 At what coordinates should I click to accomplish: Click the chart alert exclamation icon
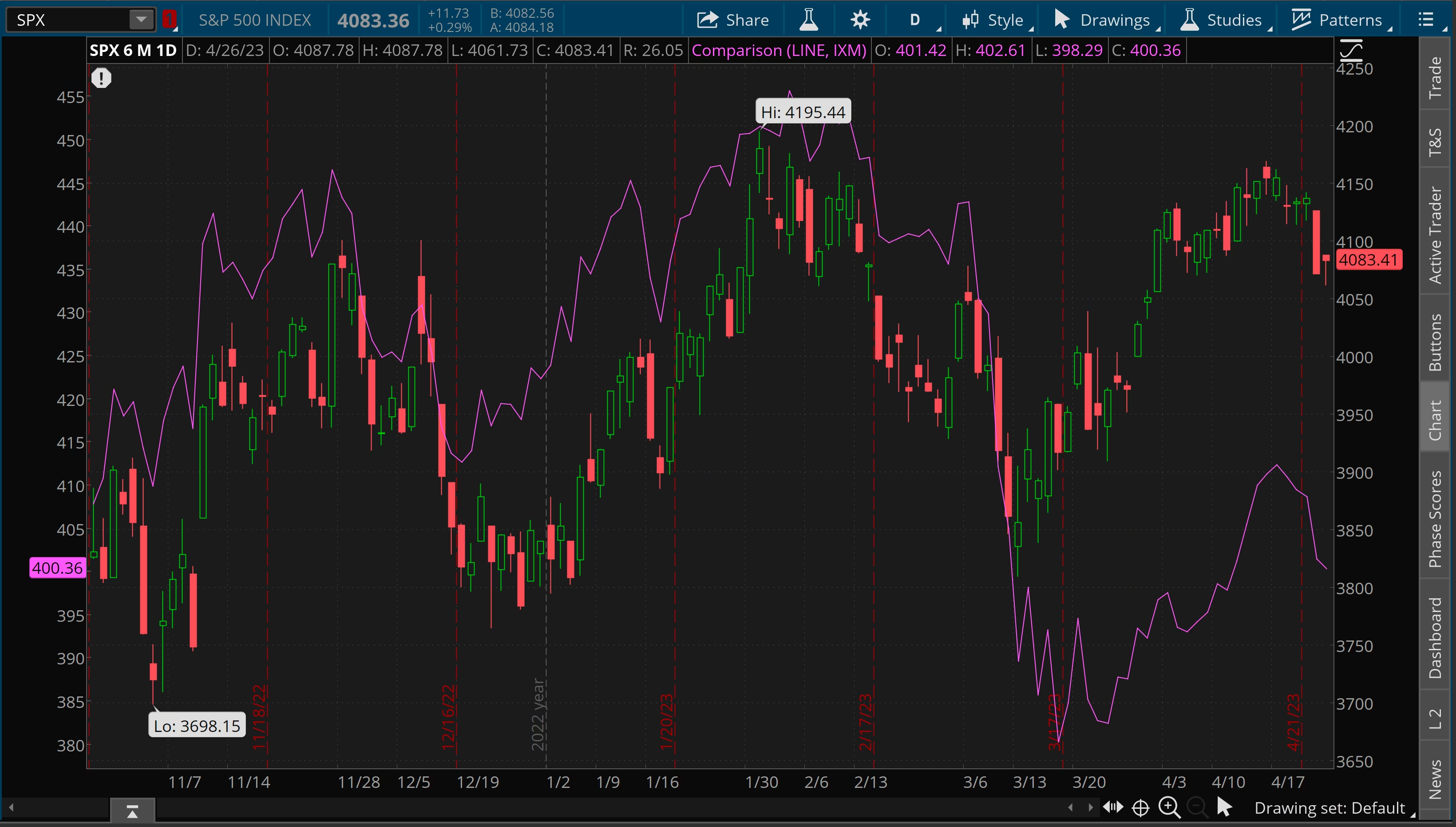coord(101,78)
